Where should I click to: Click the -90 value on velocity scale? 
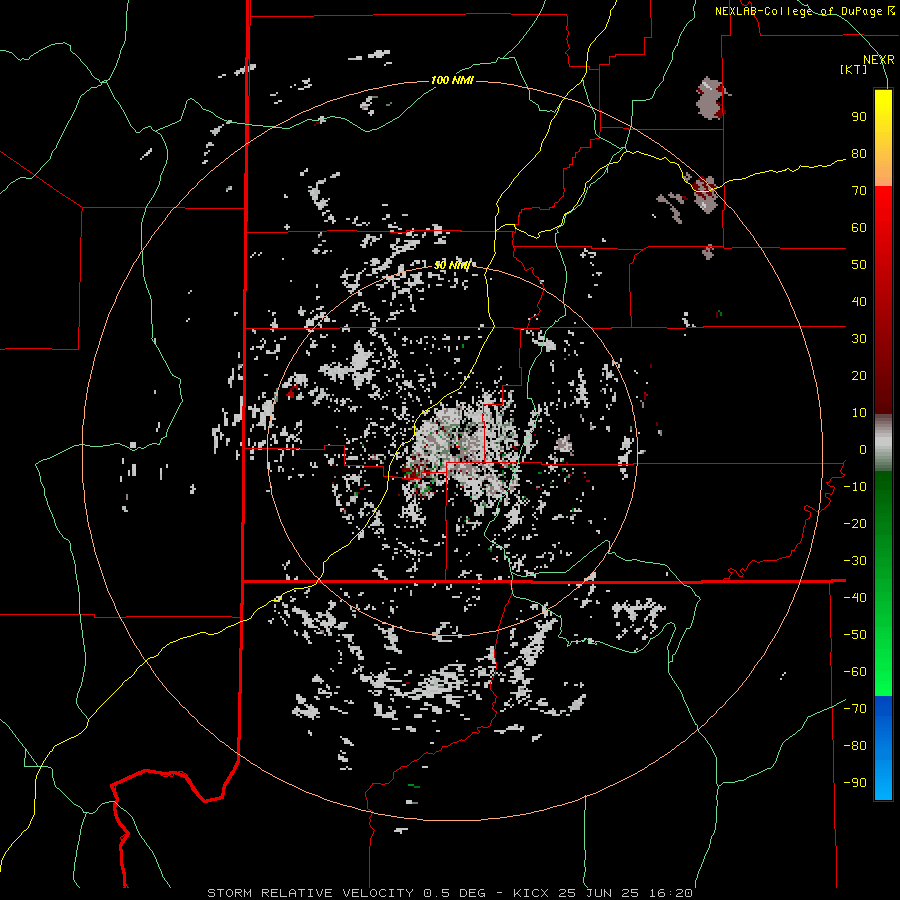pyautogui.click(x=855, y=783)
